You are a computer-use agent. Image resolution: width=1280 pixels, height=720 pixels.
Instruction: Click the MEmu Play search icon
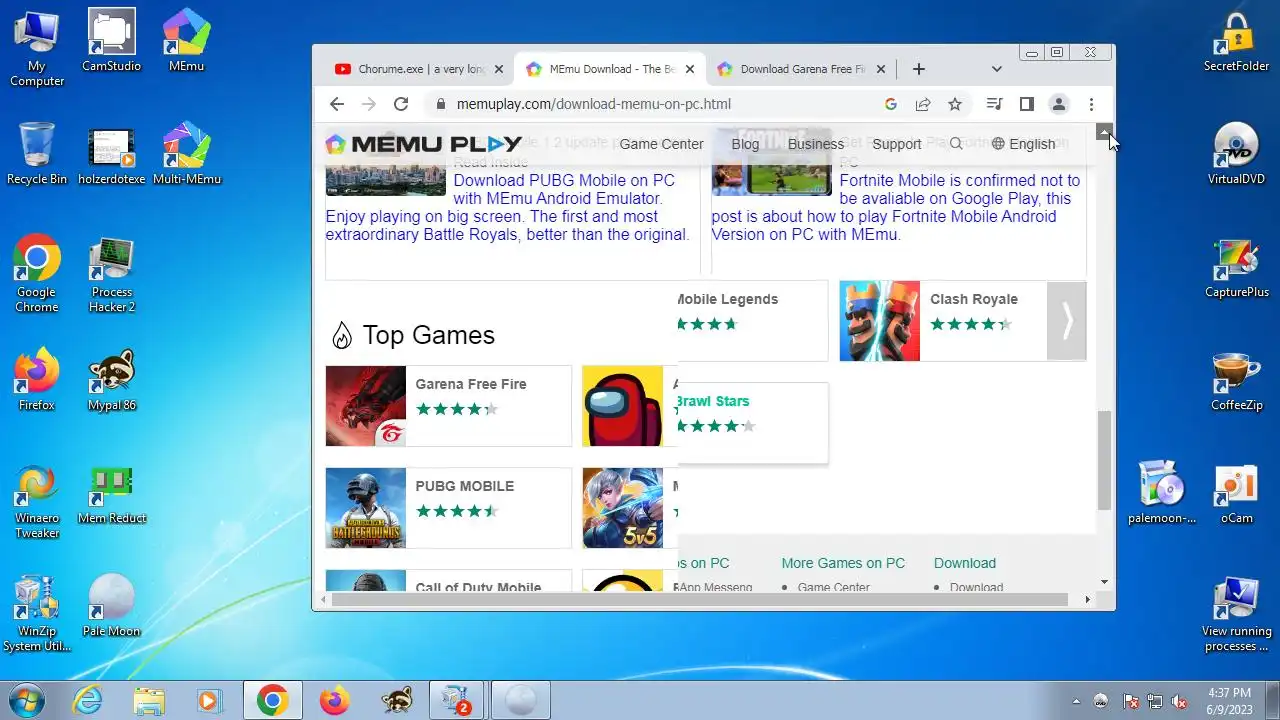click(x=956, y=144)
